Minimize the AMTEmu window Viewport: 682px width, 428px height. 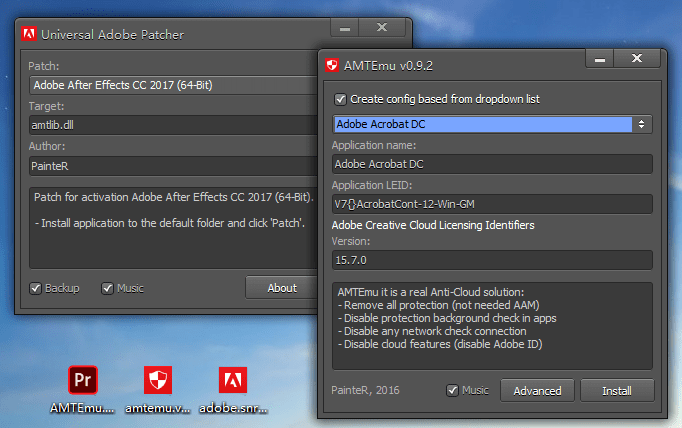[x=600, y=59]
